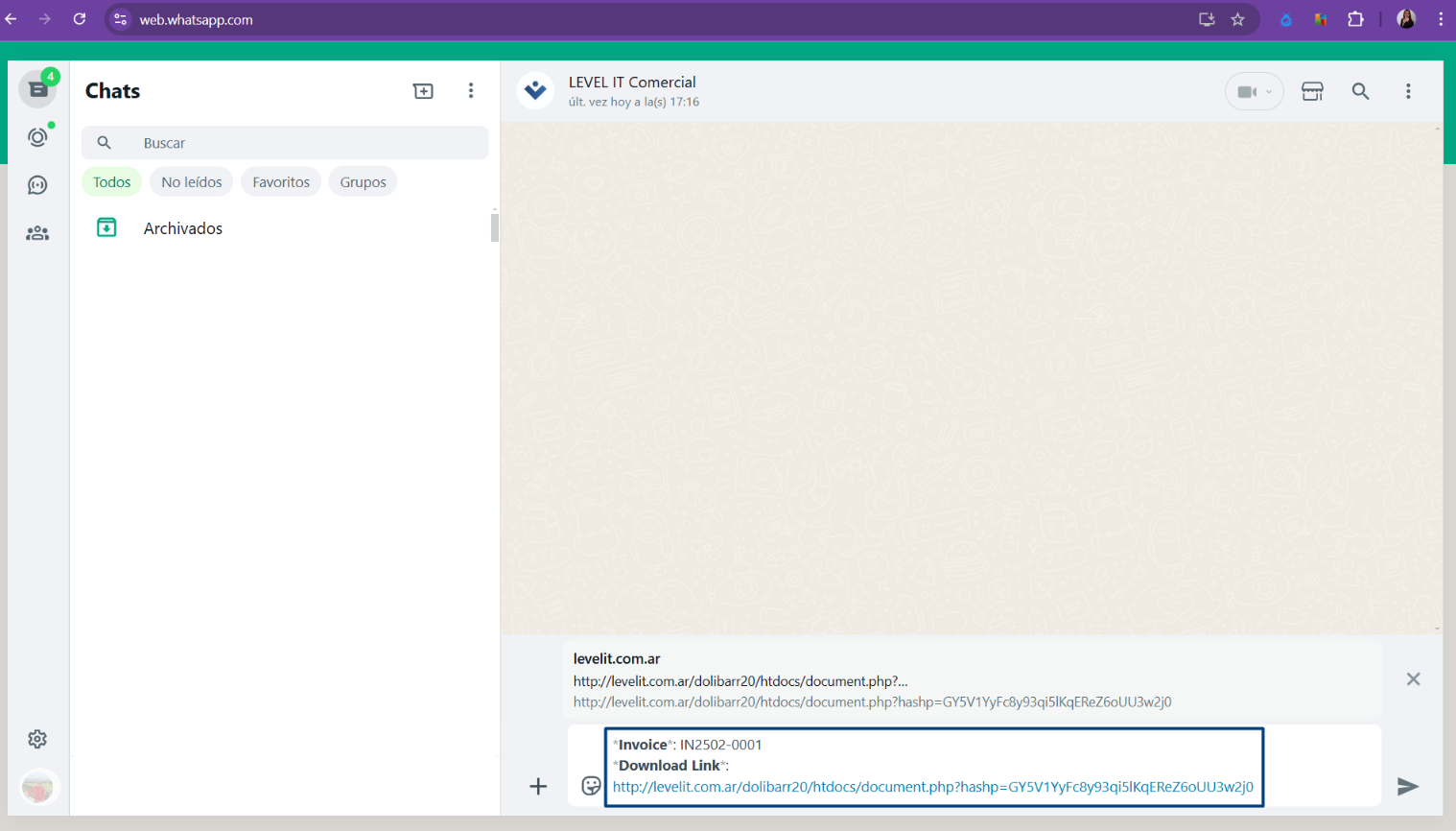
Task: Select the Favoritos filter
Action: [x=281, y=181]
